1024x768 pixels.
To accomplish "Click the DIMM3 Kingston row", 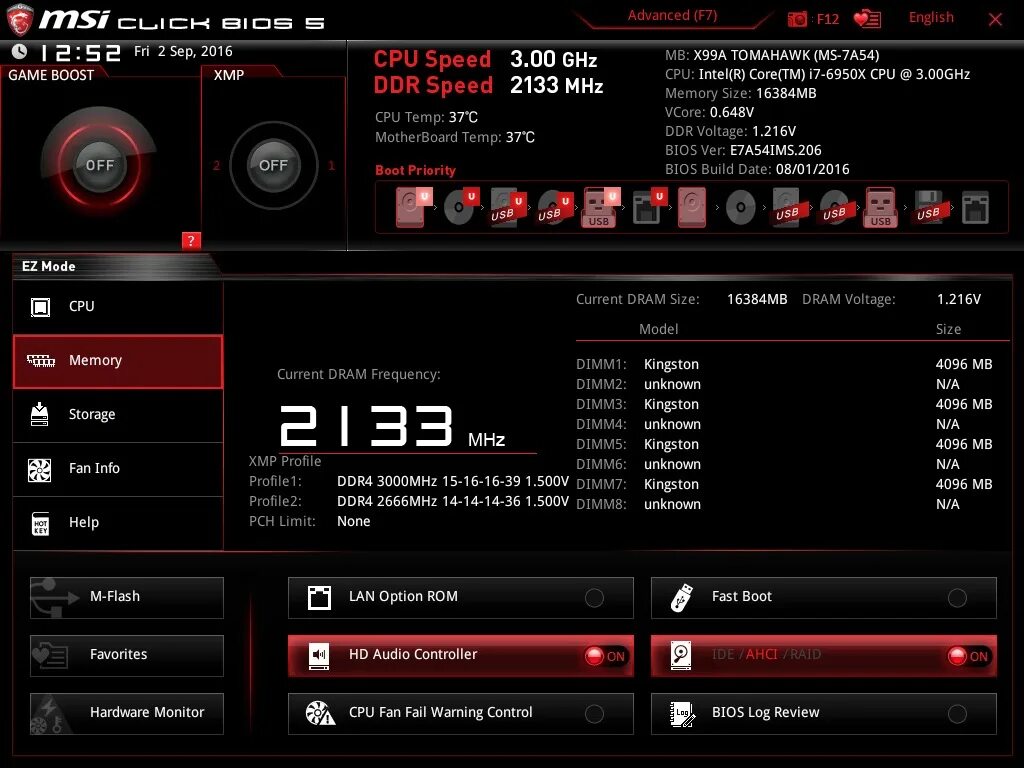I will tap(784, 404).
